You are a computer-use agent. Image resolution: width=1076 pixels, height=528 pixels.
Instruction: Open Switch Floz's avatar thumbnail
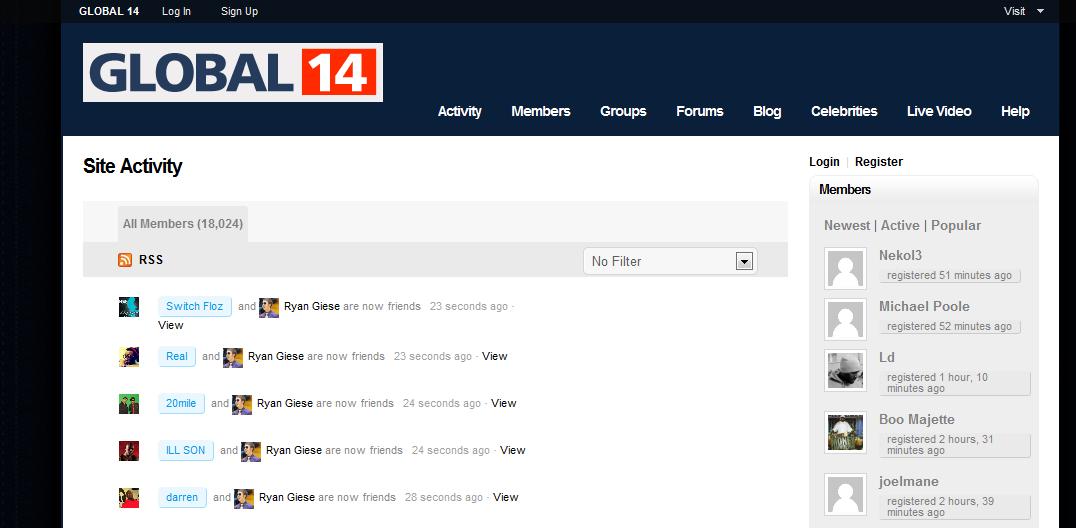[129, 307]
